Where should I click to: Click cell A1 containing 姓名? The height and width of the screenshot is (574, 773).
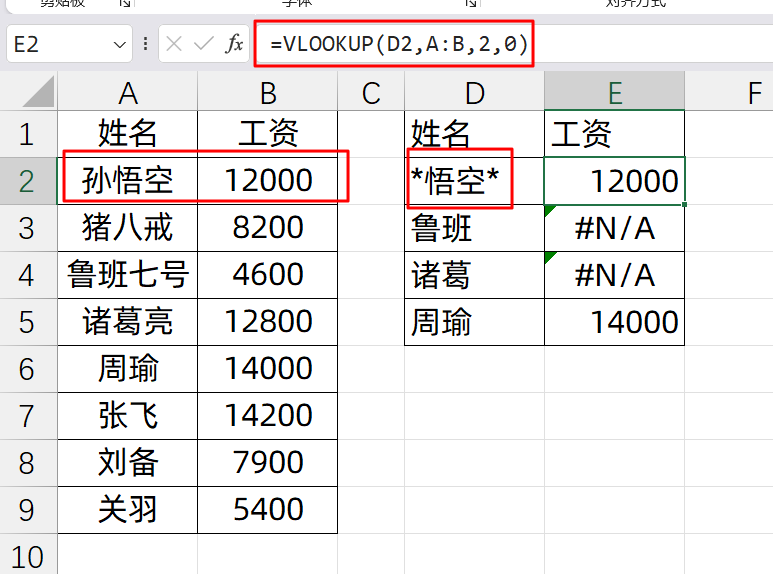point(128,134)
